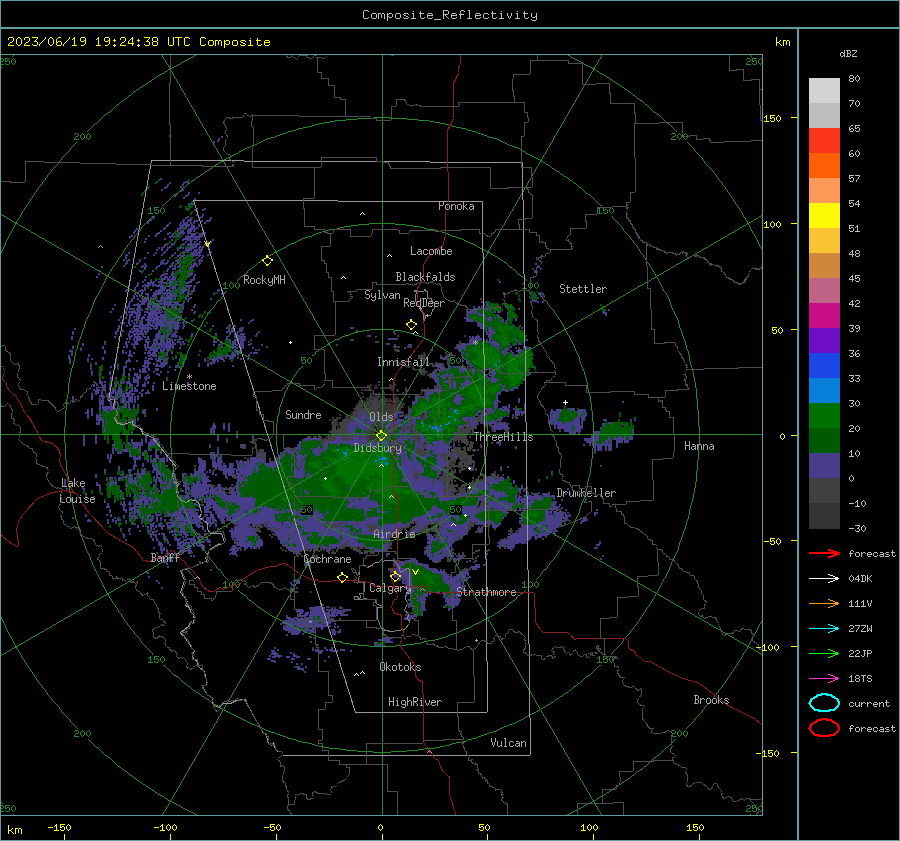The width and height of the screenshot is (900, 841).
Task: Click the yellow triangle marker northeast of Calgary
Action: pos(416,572)
